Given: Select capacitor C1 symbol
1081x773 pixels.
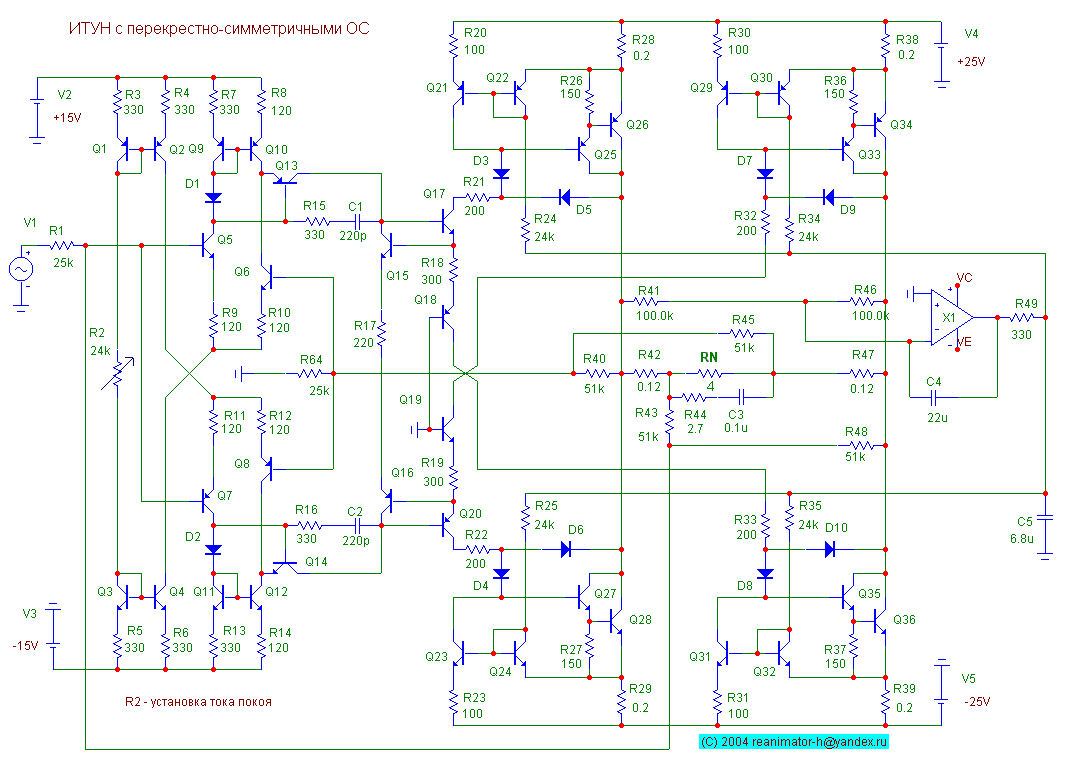Looking at the screenshot, I should click(x=358, y=221).
